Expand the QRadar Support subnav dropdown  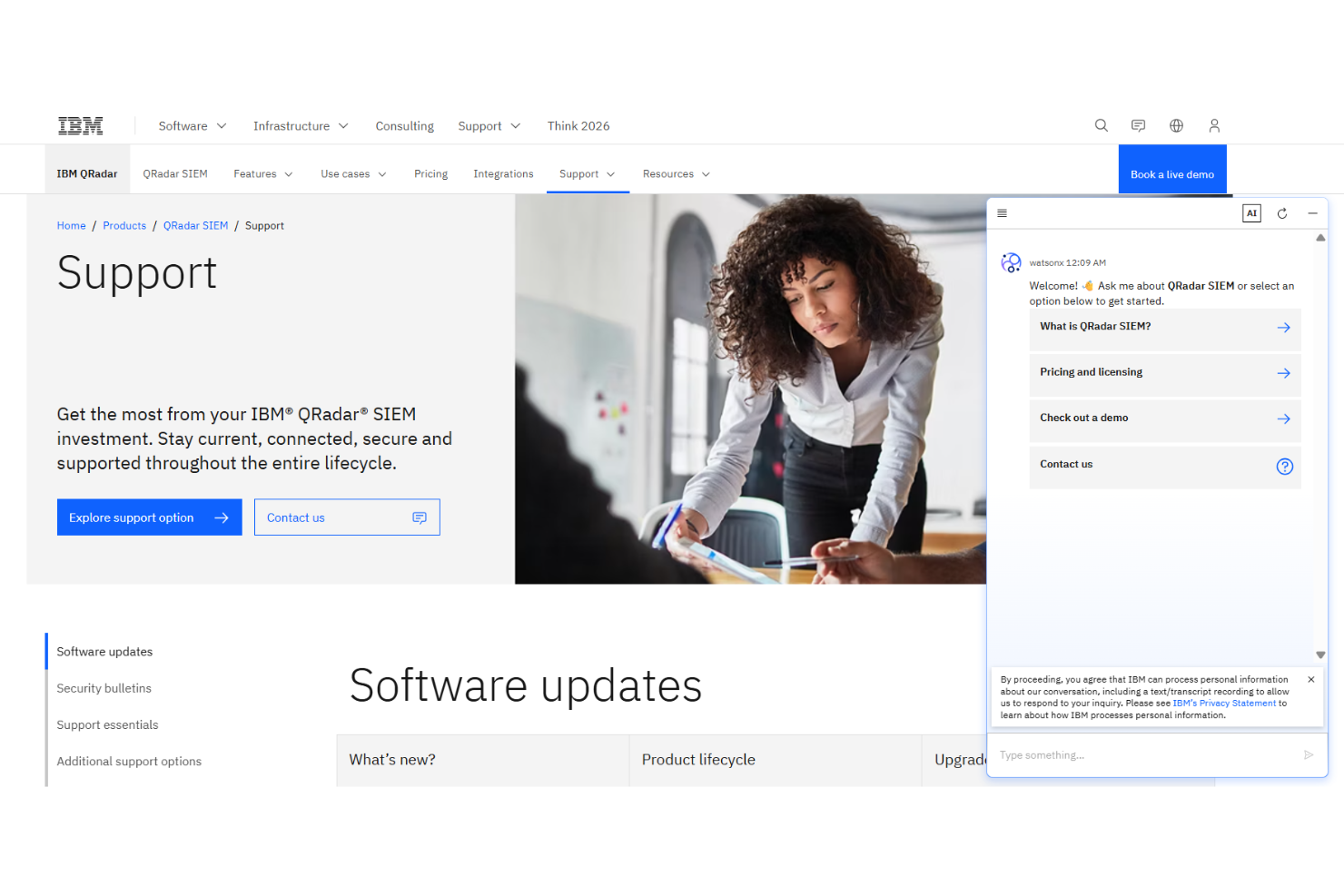coord(588,174)
